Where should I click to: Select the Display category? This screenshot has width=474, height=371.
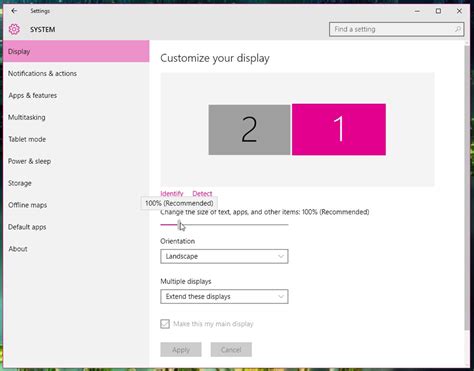[76, 51]
